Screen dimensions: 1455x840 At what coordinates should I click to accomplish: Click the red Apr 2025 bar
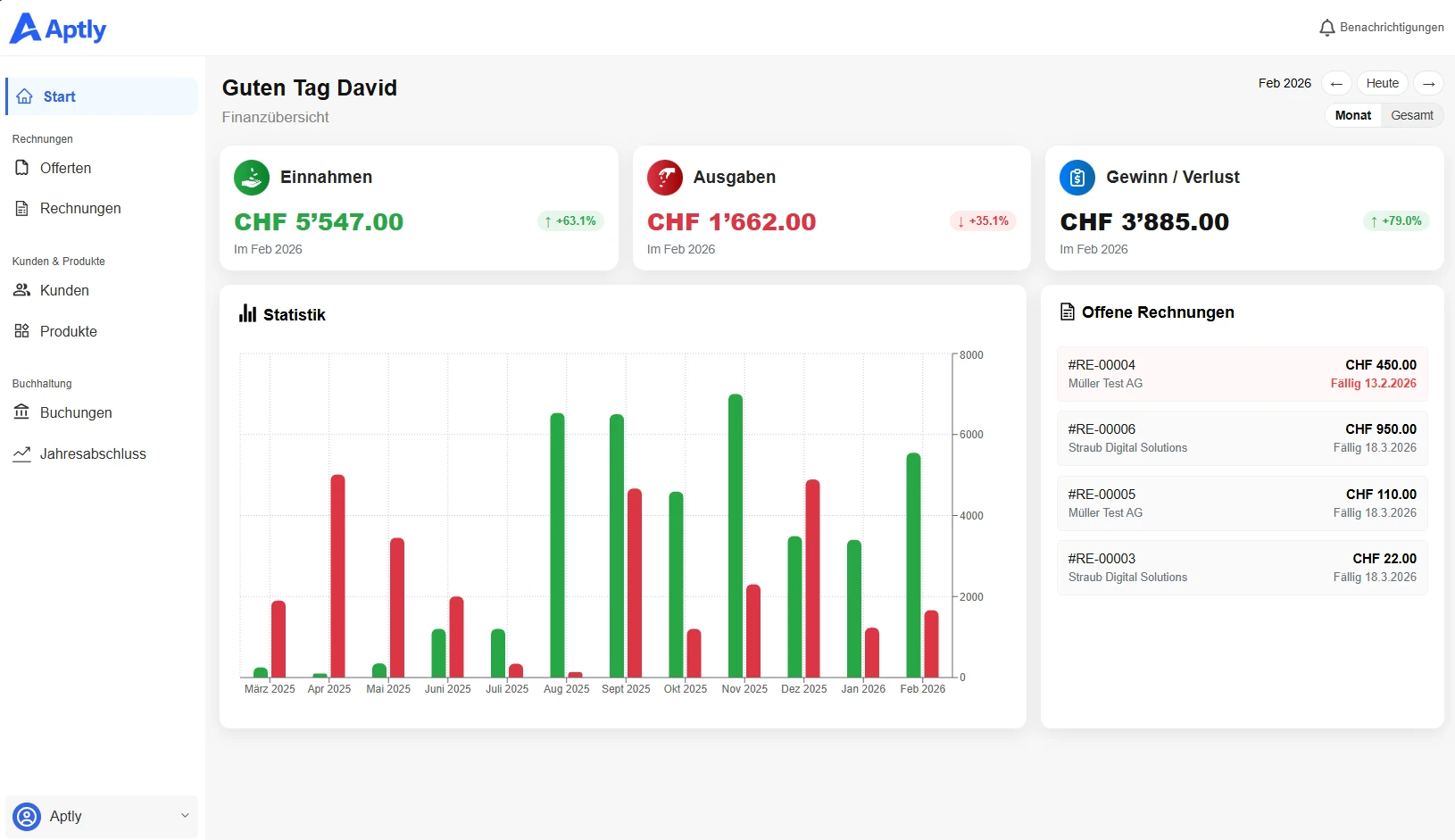337,576
